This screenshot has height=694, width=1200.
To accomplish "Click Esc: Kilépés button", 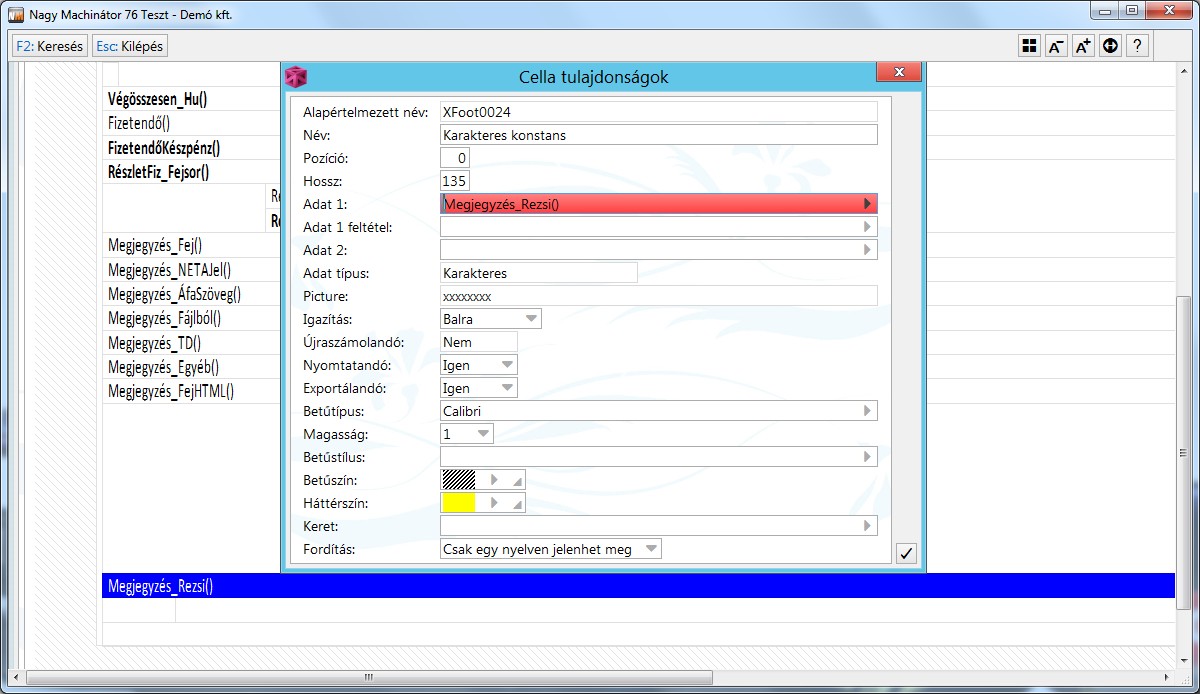I will tap(129, 46).
